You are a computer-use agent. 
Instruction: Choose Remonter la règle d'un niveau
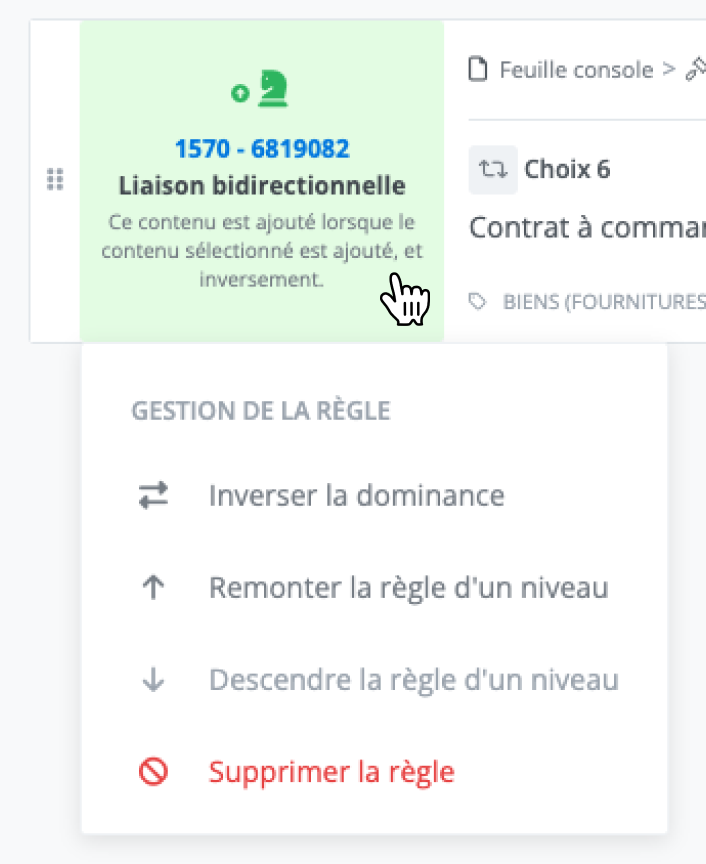(375, 587)
